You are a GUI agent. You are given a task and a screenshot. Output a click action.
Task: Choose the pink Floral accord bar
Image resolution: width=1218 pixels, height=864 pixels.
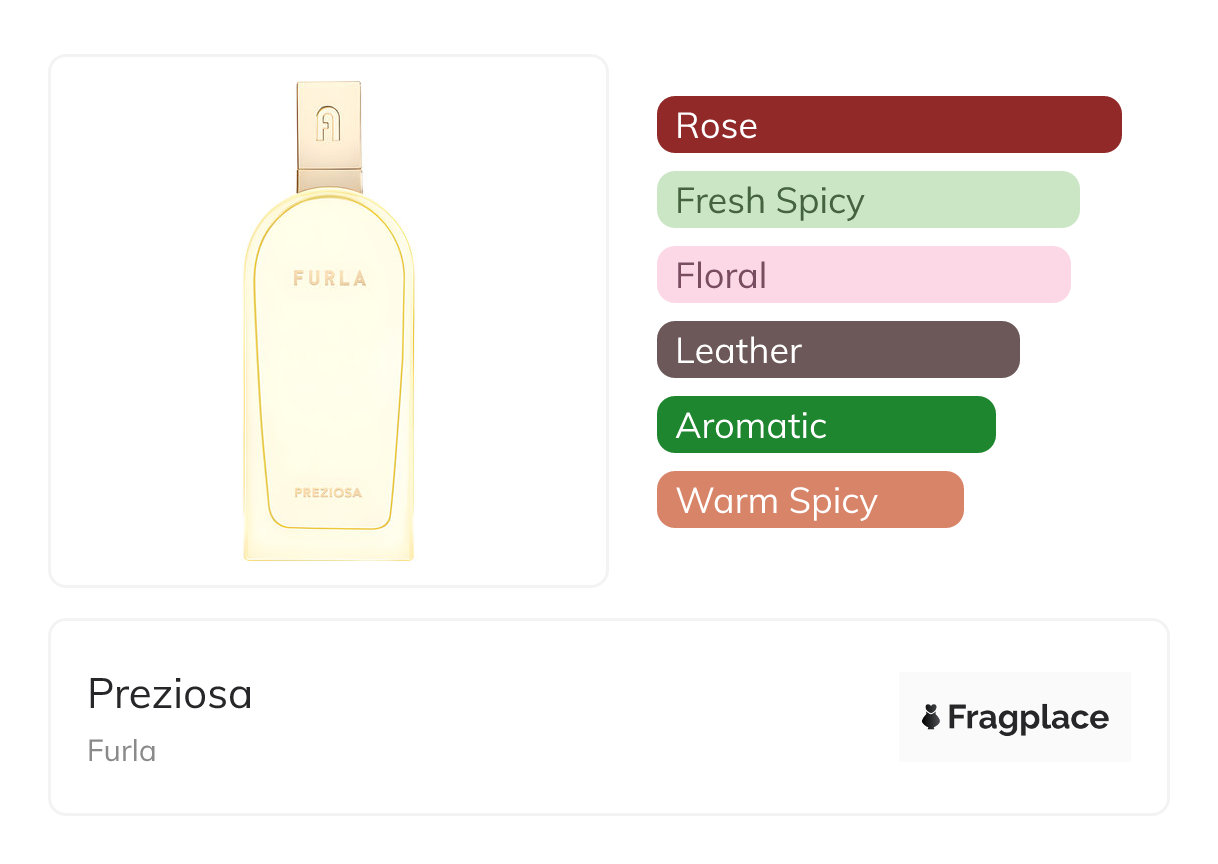click(863, 275)
